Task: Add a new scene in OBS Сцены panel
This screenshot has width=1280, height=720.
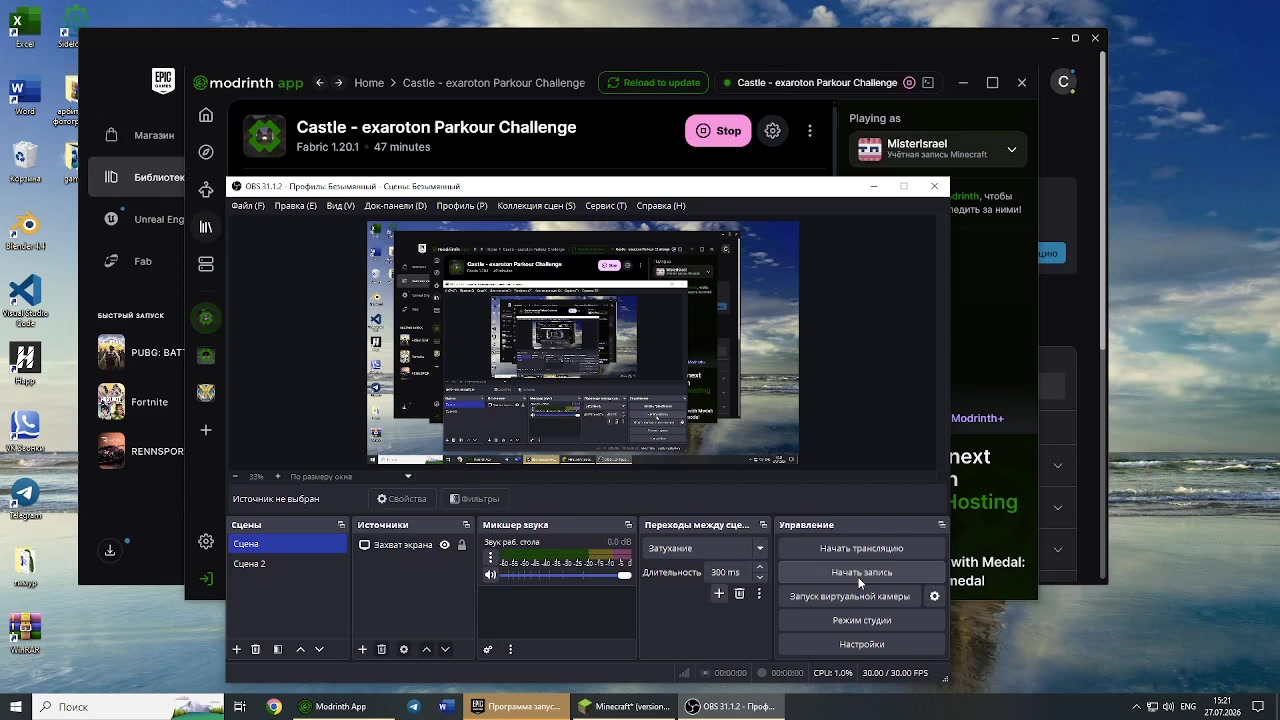Action: coord(237,649)
